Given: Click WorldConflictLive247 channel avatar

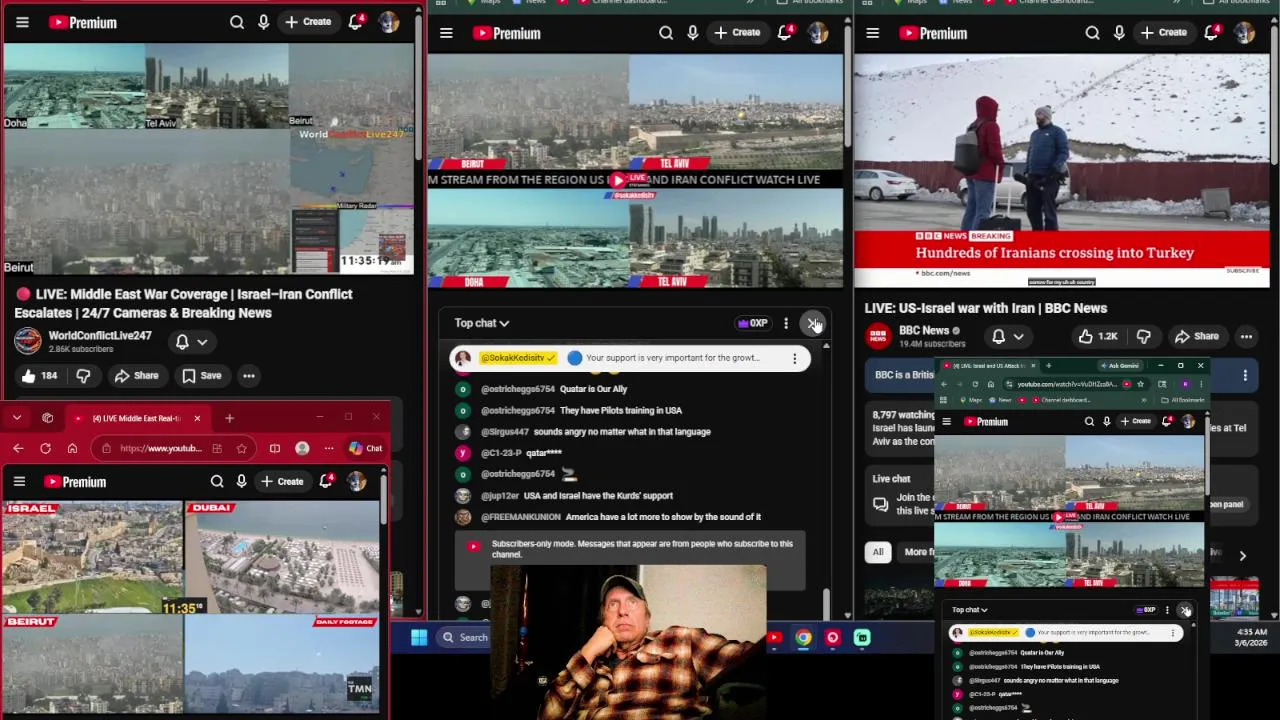Looking at the screenshot, I should pos(28,341).
